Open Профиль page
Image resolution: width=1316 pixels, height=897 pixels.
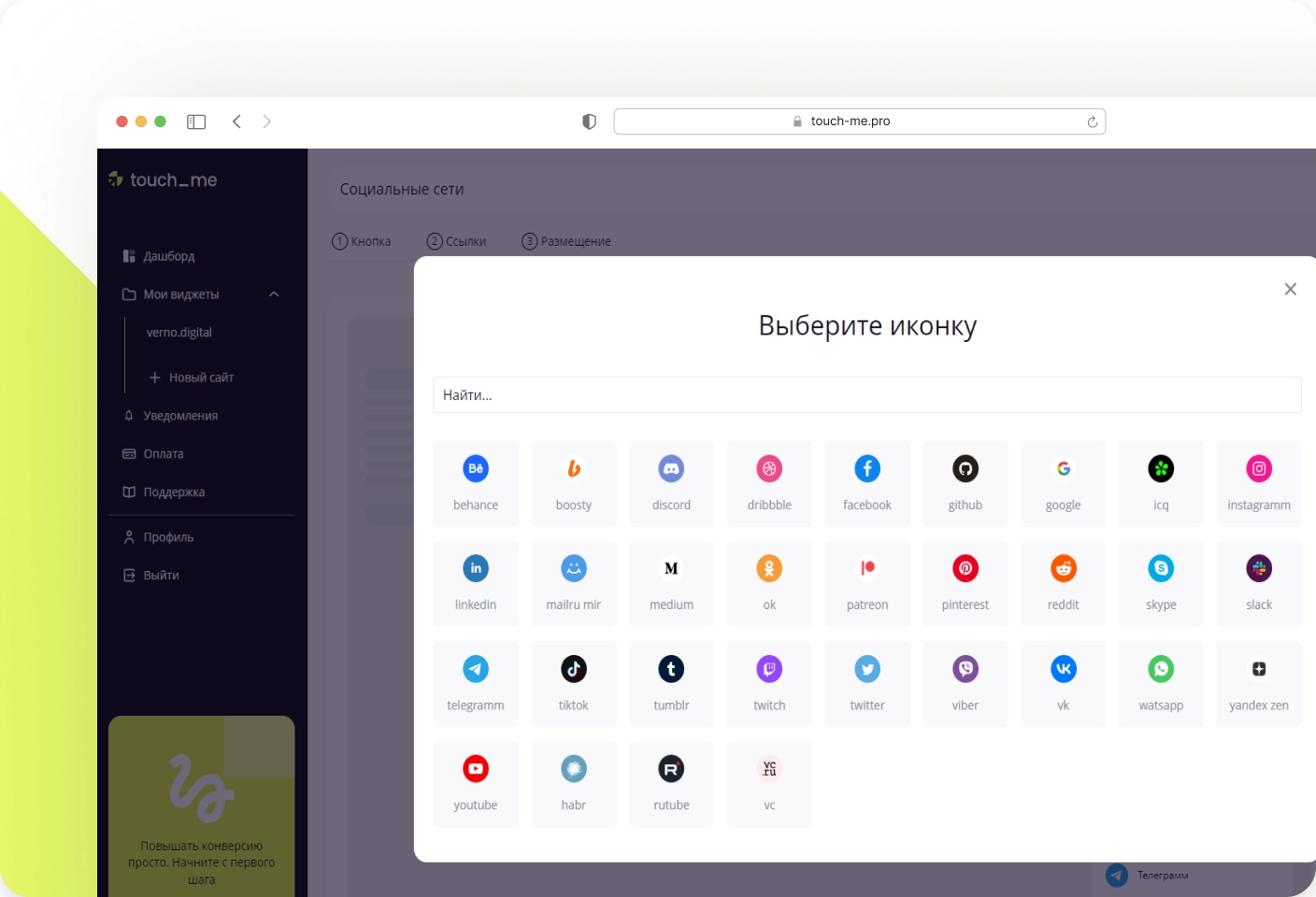coord(159,537)
